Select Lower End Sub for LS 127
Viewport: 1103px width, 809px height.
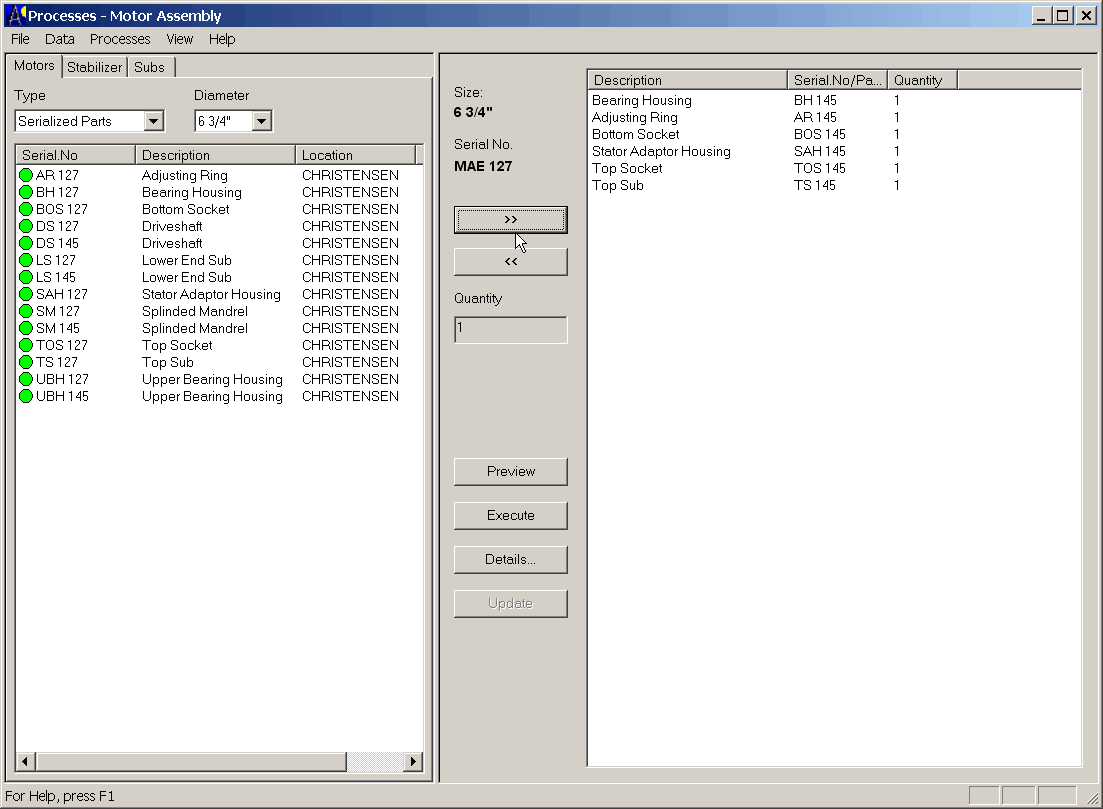pos(187,260)
